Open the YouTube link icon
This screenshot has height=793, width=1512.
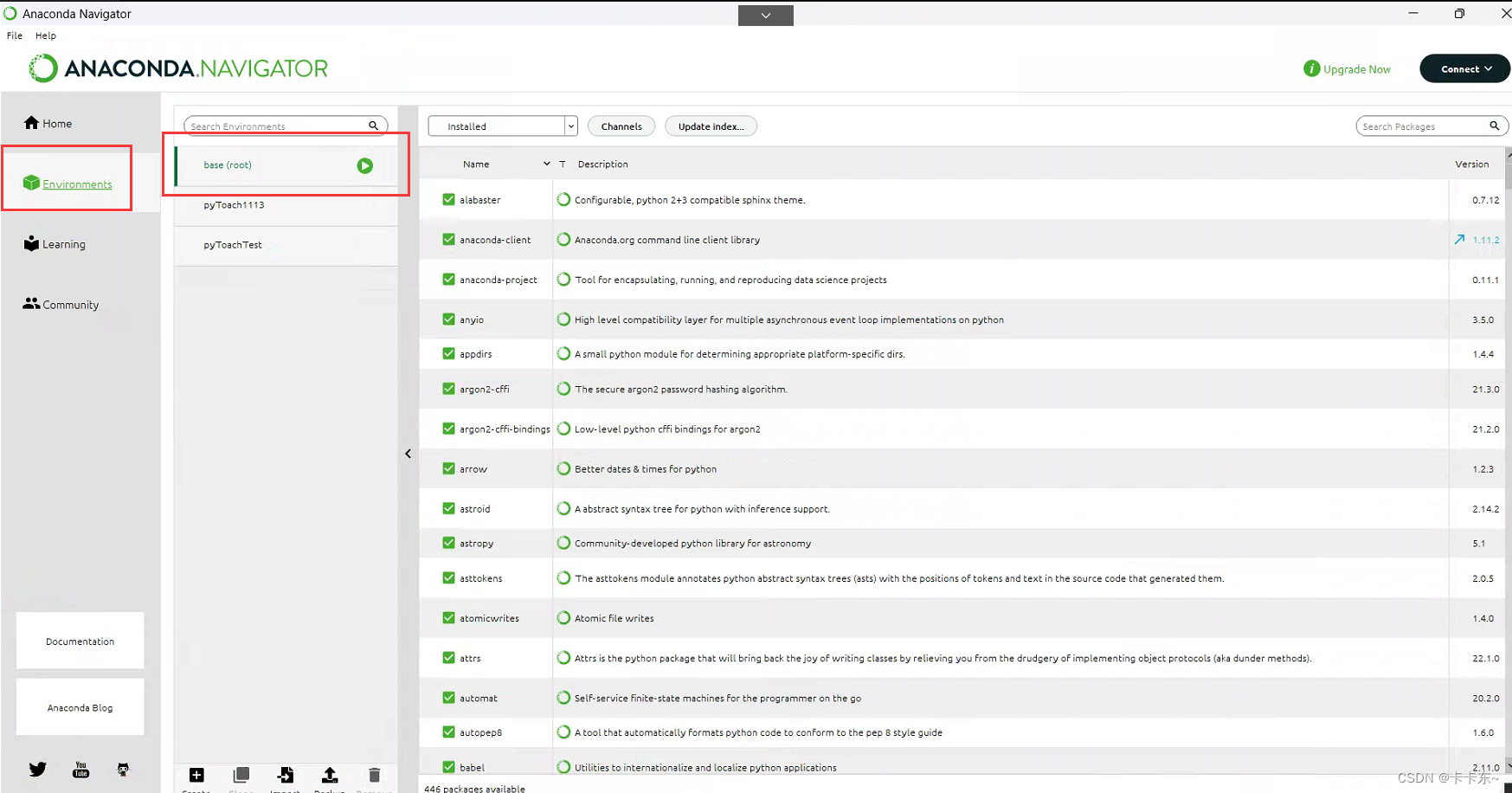(x=80, y=769)
